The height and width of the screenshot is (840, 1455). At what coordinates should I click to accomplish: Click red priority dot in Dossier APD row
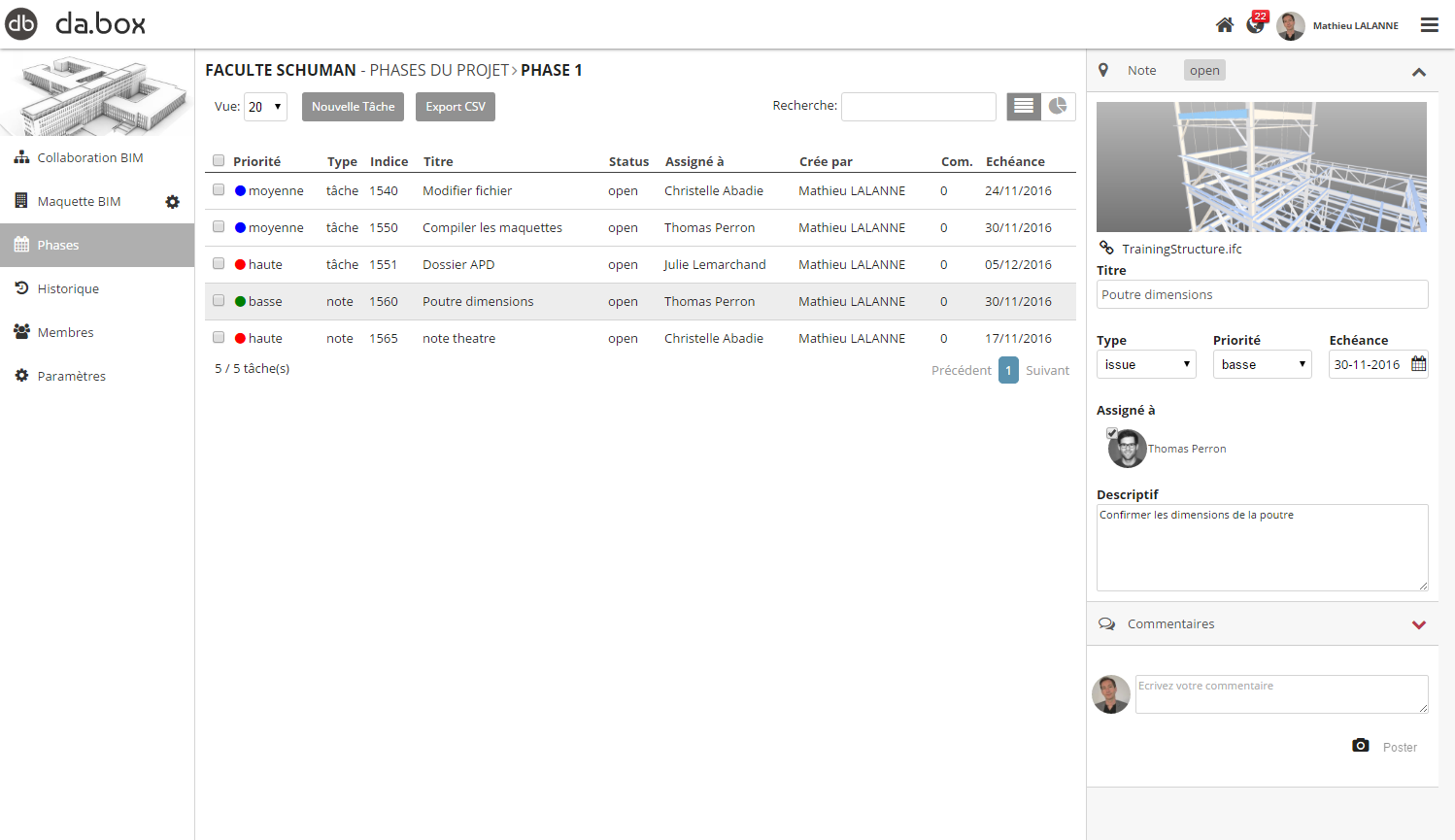[240, 264]
